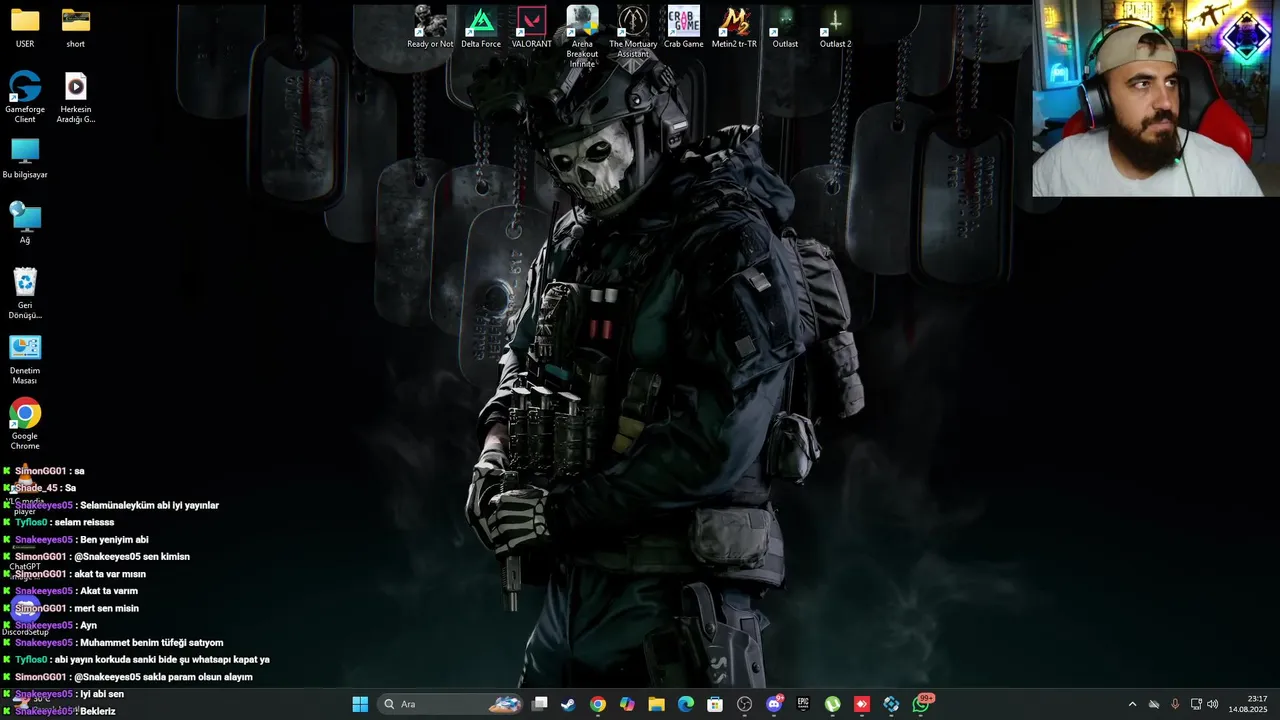Click chat message "Bekleriz"
This screenshot has width=1280, height=720.
[98, 711]
